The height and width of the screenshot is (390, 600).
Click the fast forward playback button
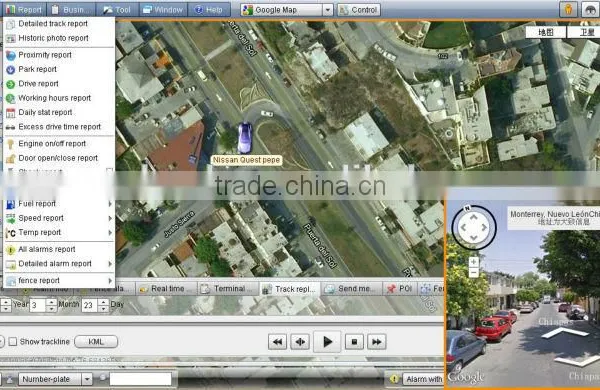click(377, 342)
